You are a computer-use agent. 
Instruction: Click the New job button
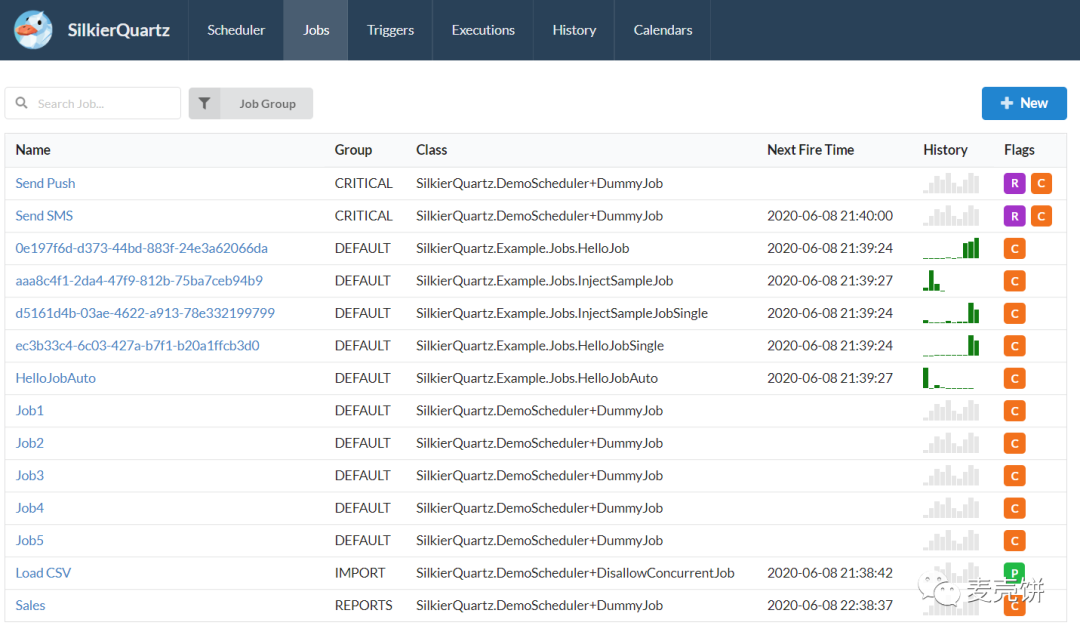[1024, 103]
